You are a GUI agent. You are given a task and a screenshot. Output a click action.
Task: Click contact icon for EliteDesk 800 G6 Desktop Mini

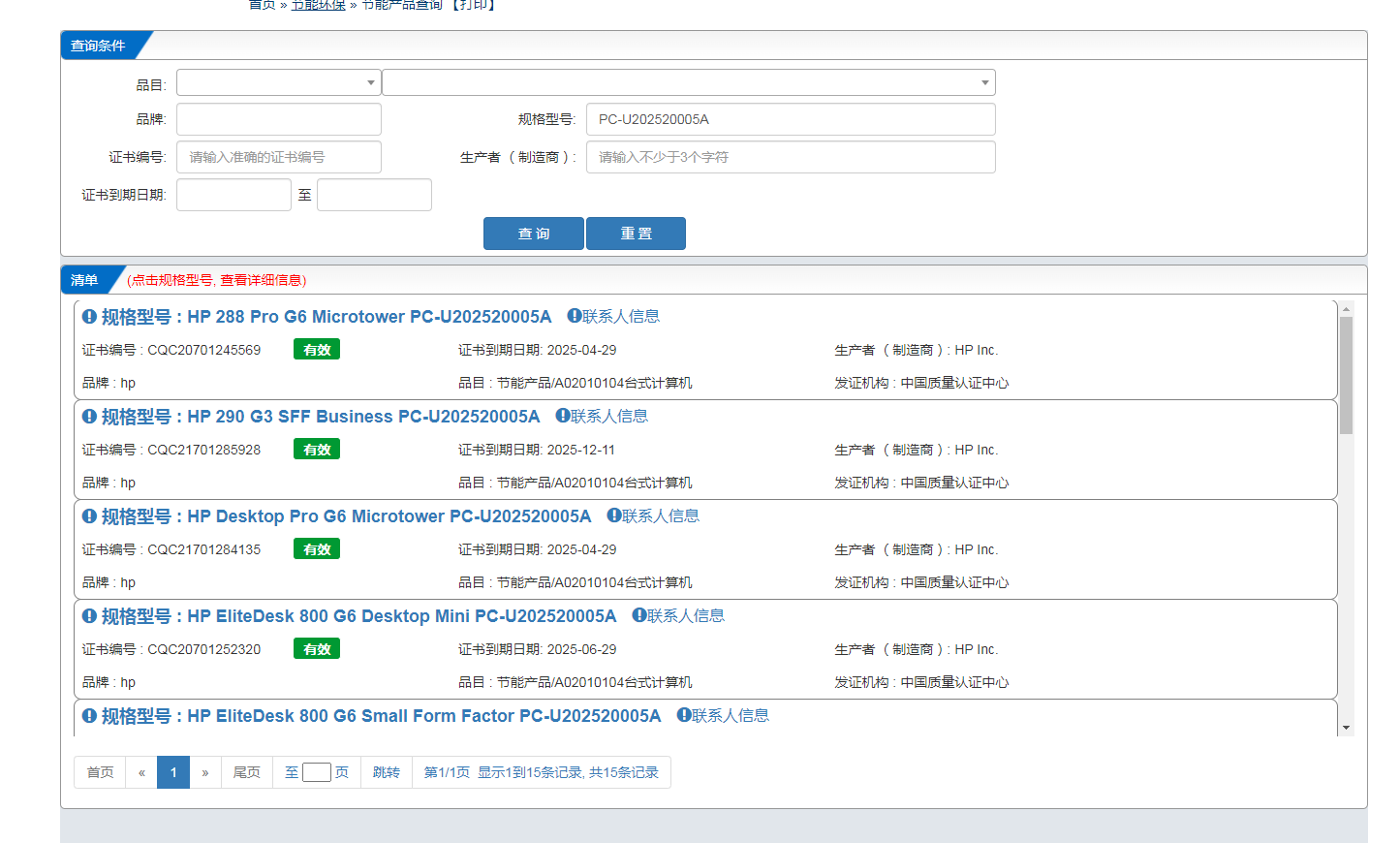click(x=638, y=615)
